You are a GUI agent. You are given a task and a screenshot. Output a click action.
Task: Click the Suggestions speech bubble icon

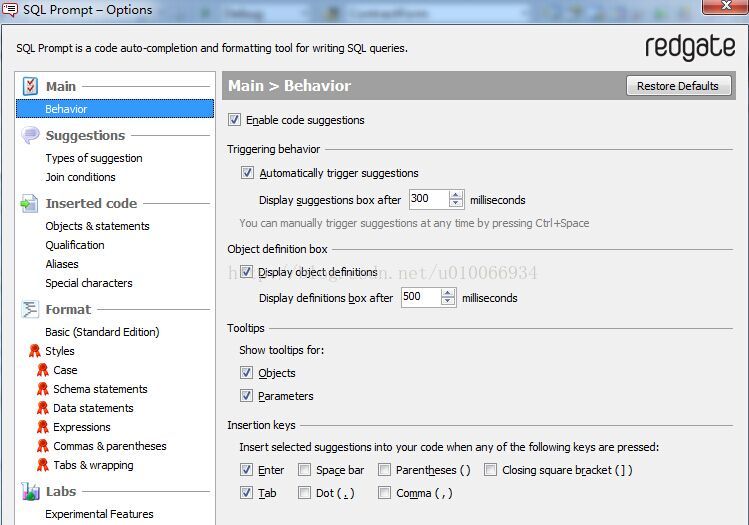click(x=30, y=135)
